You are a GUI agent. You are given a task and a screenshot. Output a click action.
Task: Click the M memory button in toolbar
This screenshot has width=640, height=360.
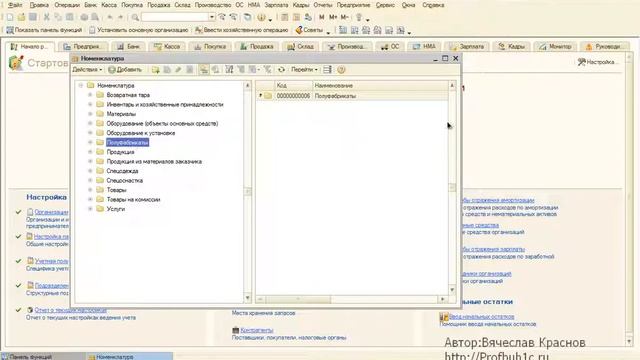click(x=322, y=17)
